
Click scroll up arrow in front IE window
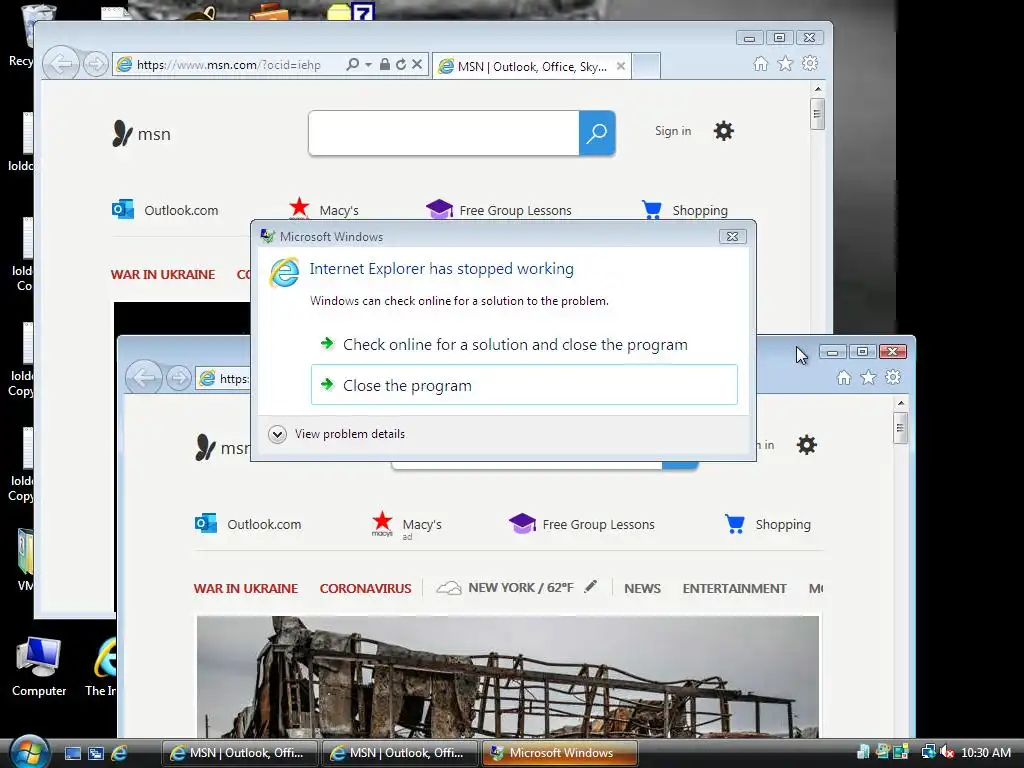(x=901, y=402)
